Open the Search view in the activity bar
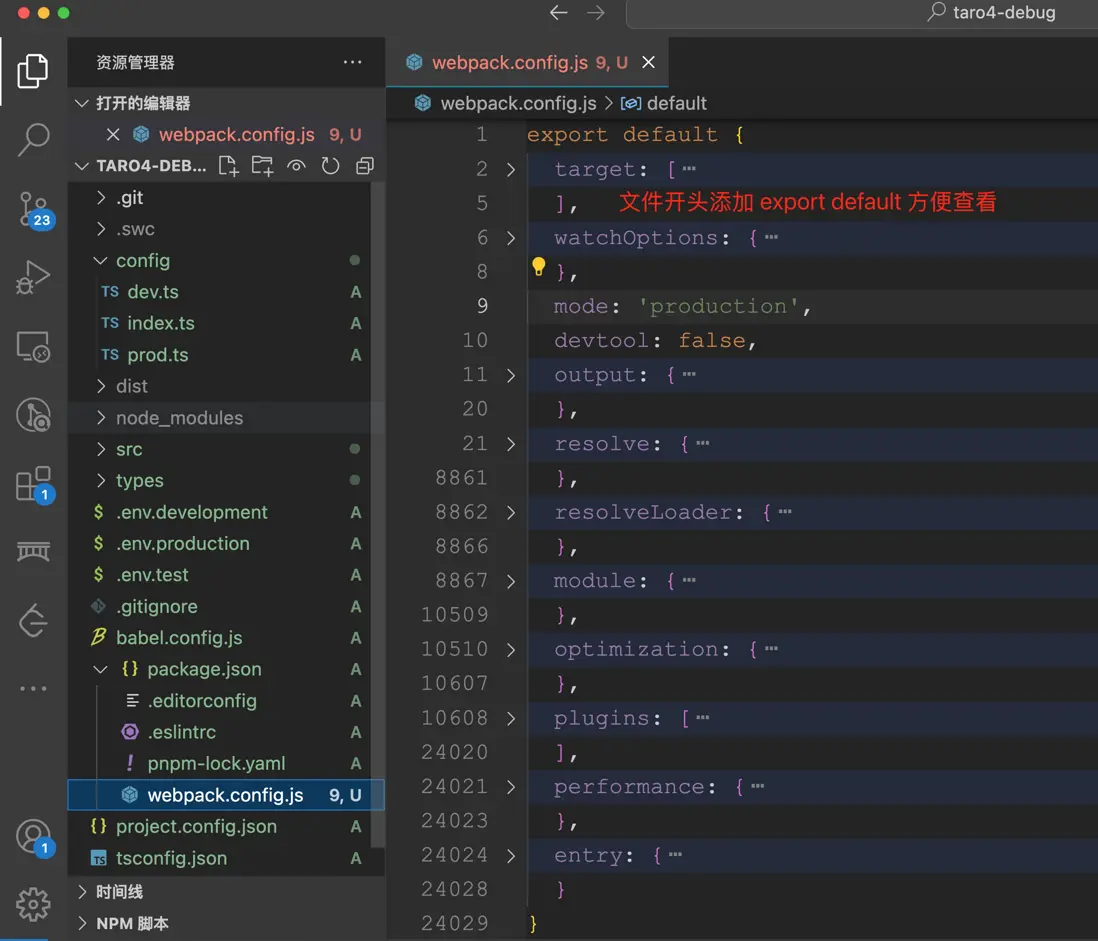Image resolution: width=1098 pixels, height=941 pixels. point(33,139)
